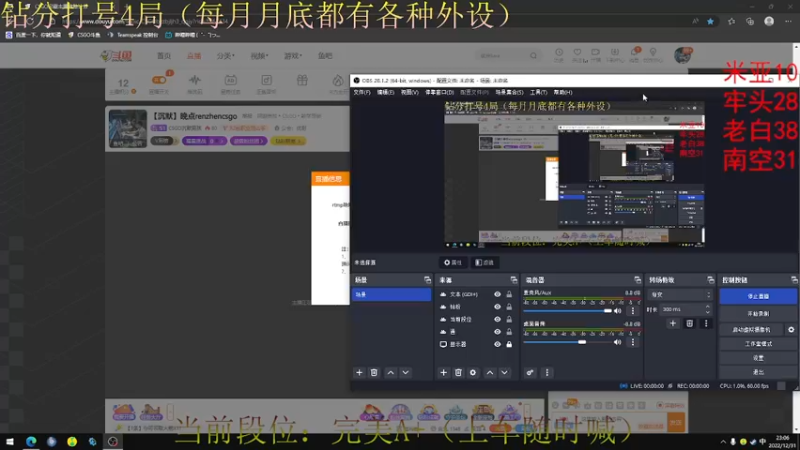Move source up in Sources panel

coord(490,373)
